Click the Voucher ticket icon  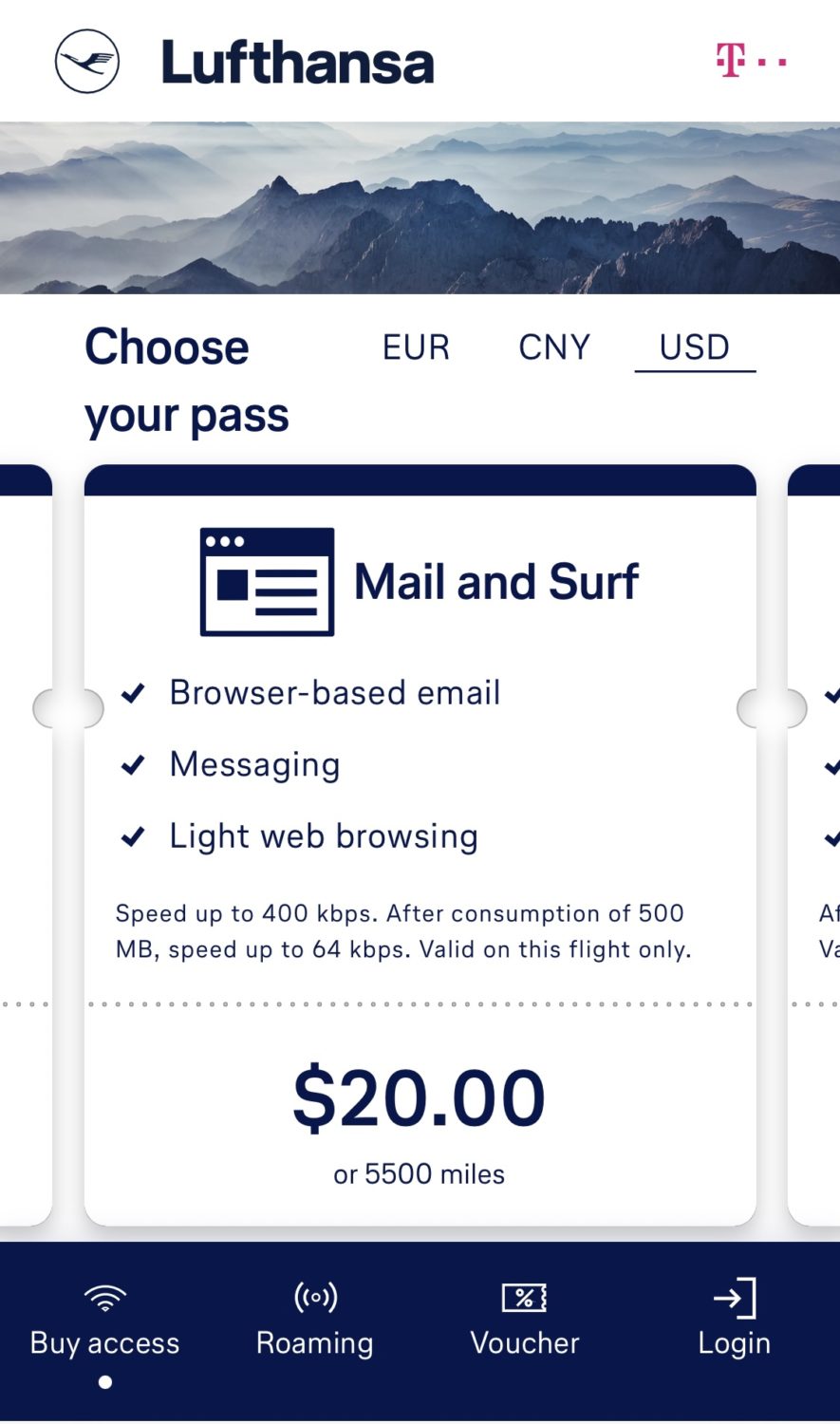click(524, 1295)
